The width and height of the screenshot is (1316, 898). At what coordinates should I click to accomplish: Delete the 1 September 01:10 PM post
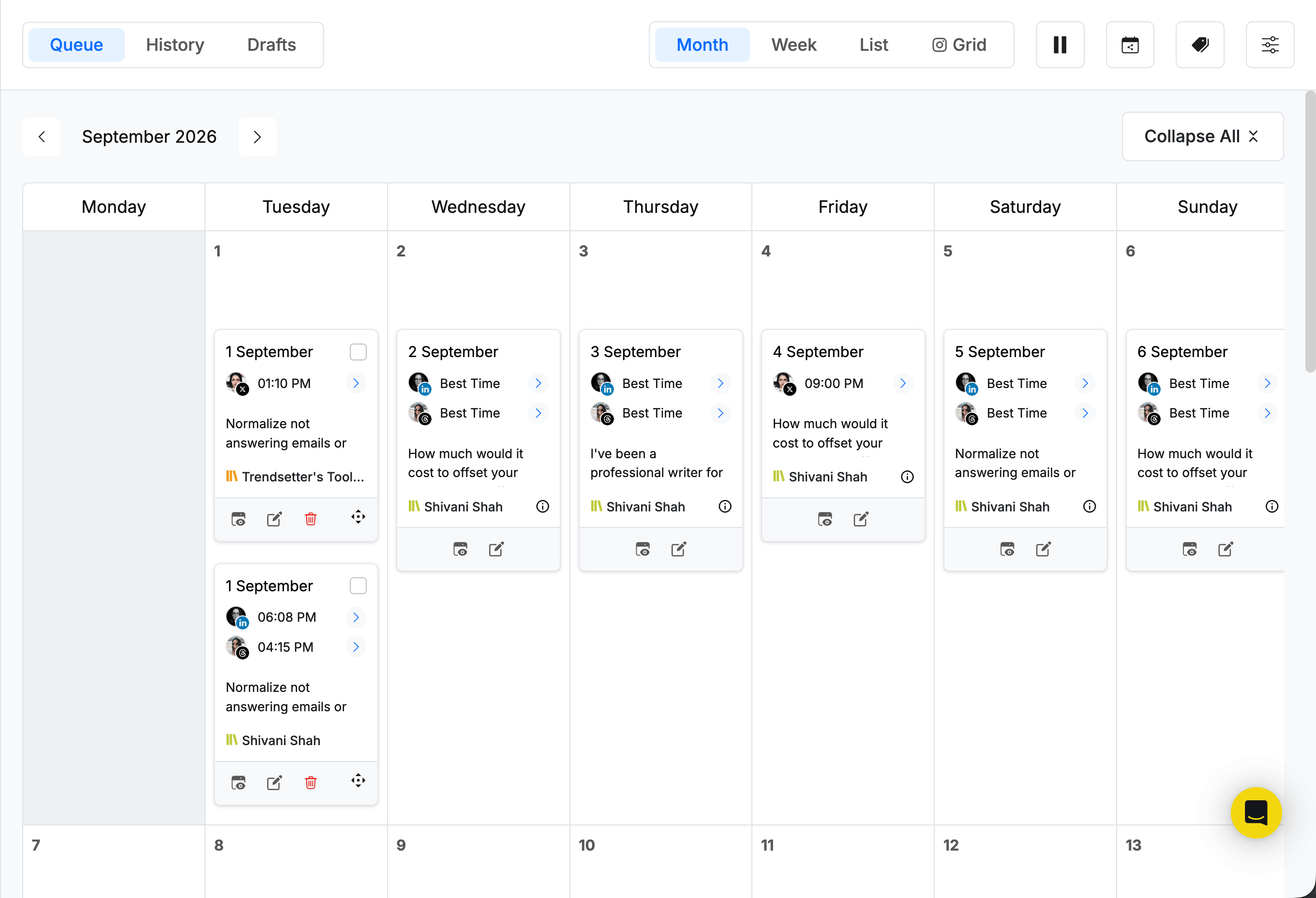pos(310,519)
